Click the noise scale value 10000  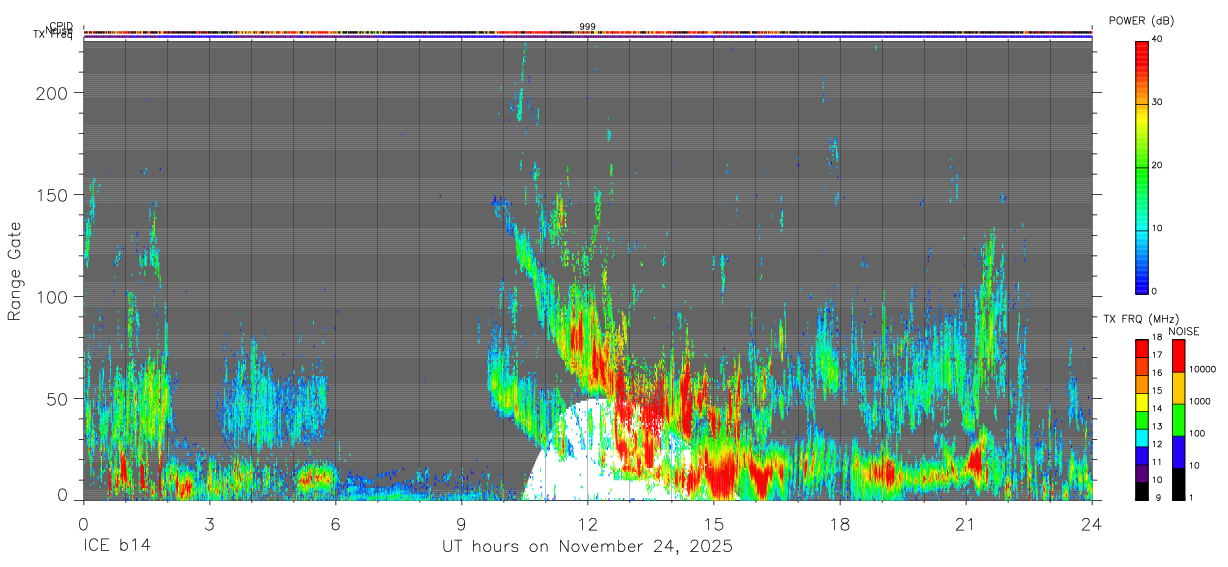1203,369
